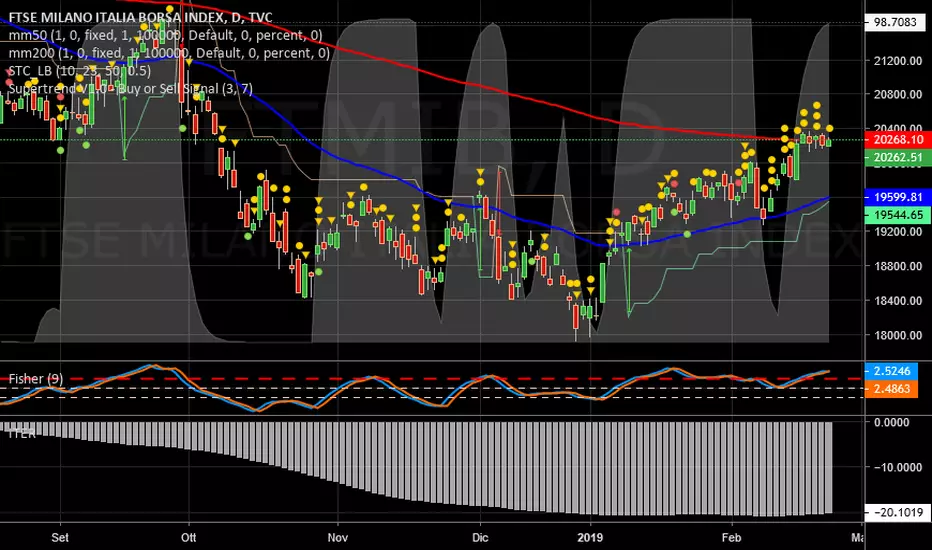Click the Dic month label on time axis
Image resolution: width=932 pixels, height=550 pixels.
[x=480, y=538]
